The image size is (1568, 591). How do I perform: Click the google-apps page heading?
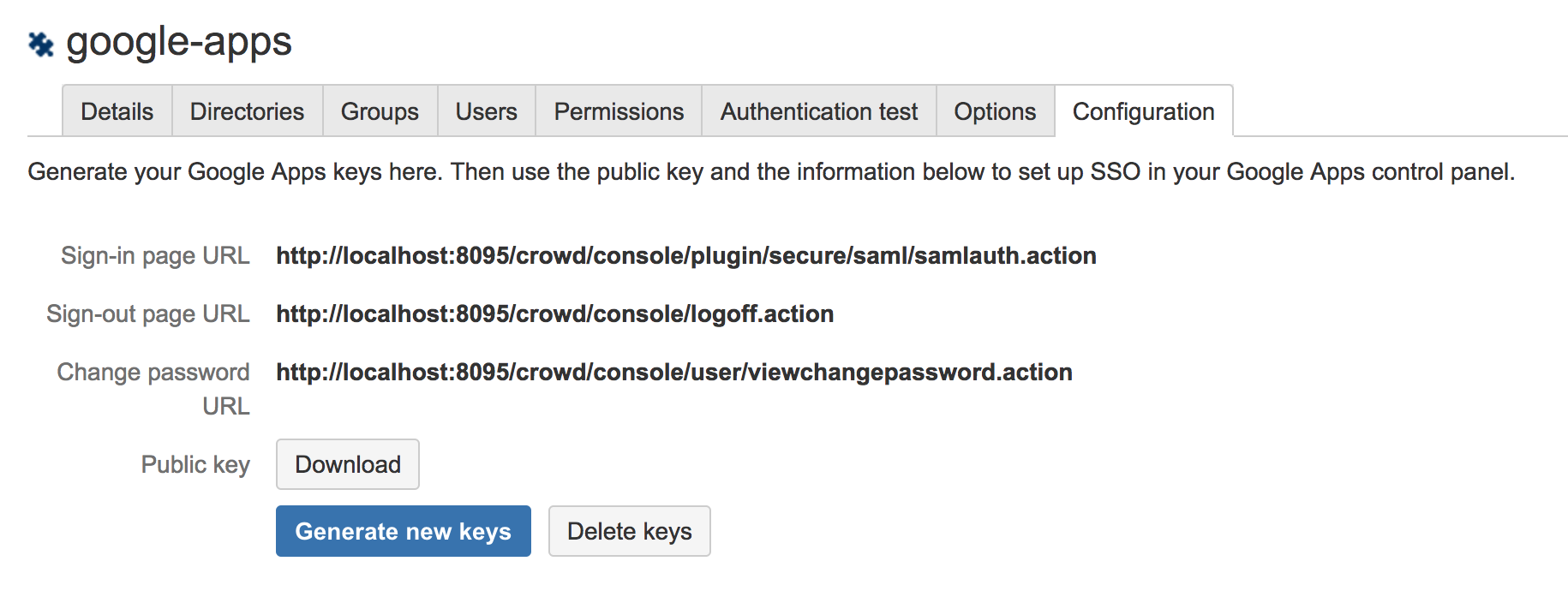click(x=179, y=43)
